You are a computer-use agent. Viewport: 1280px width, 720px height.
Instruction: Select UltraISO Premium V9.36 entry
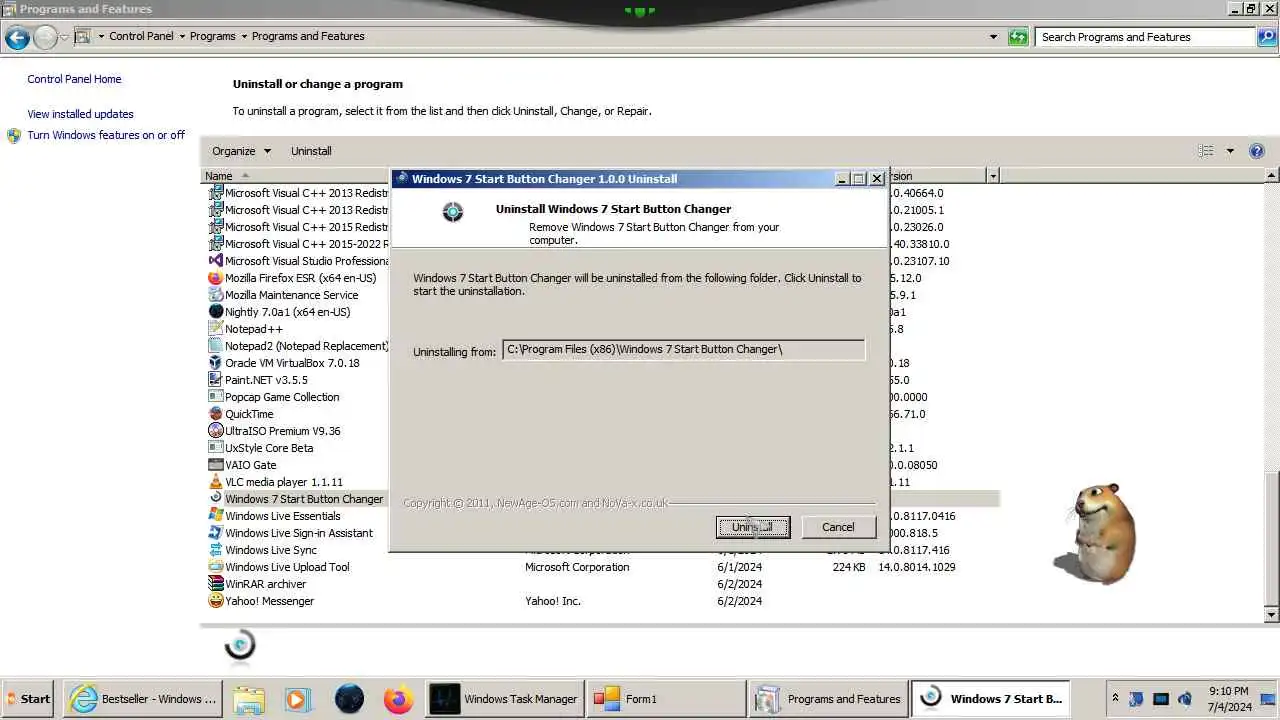(x=282, y=431)
